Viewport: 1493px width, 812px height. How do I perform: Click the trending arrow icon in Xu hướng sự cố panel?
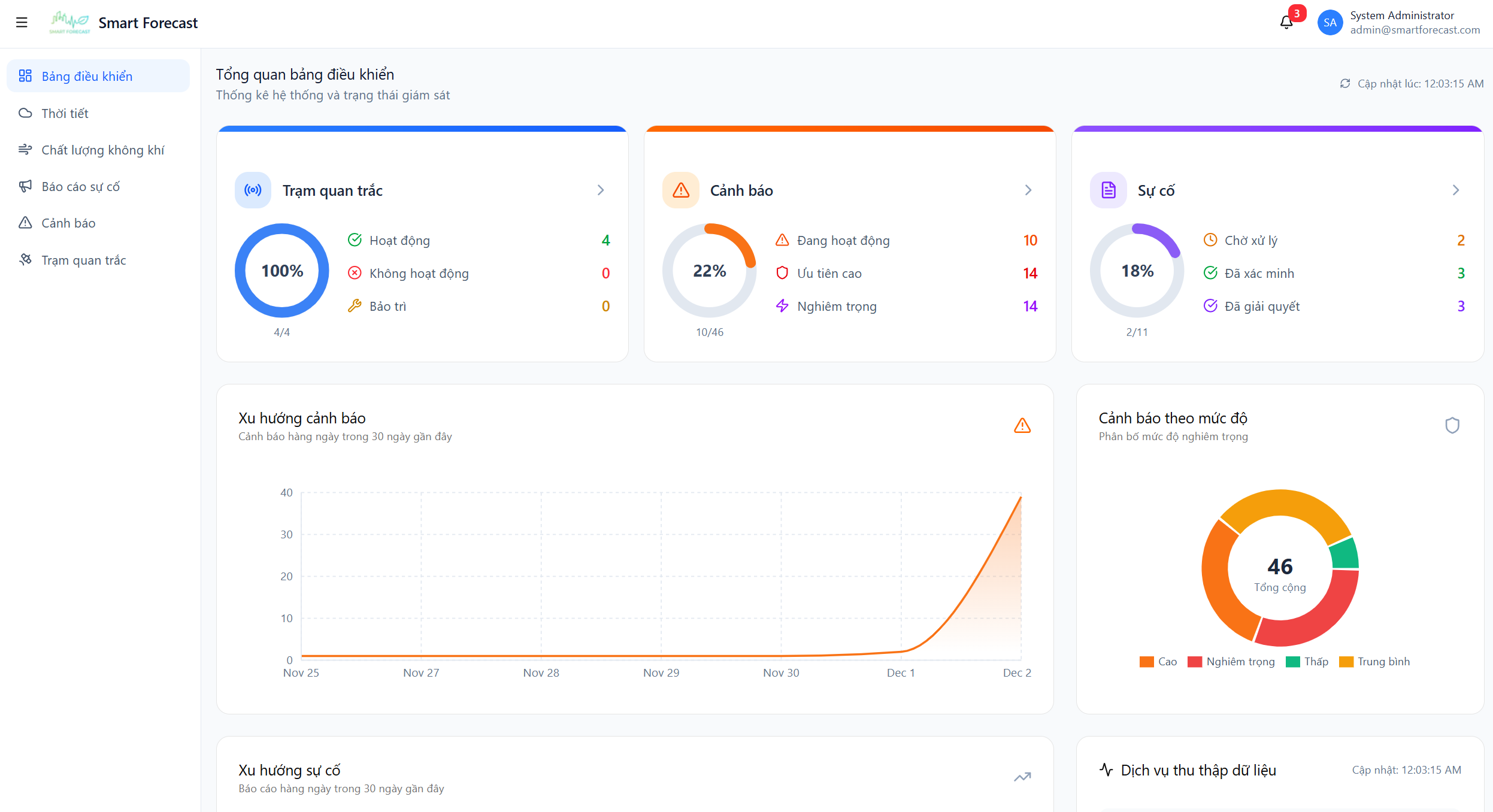[1022, 777]
